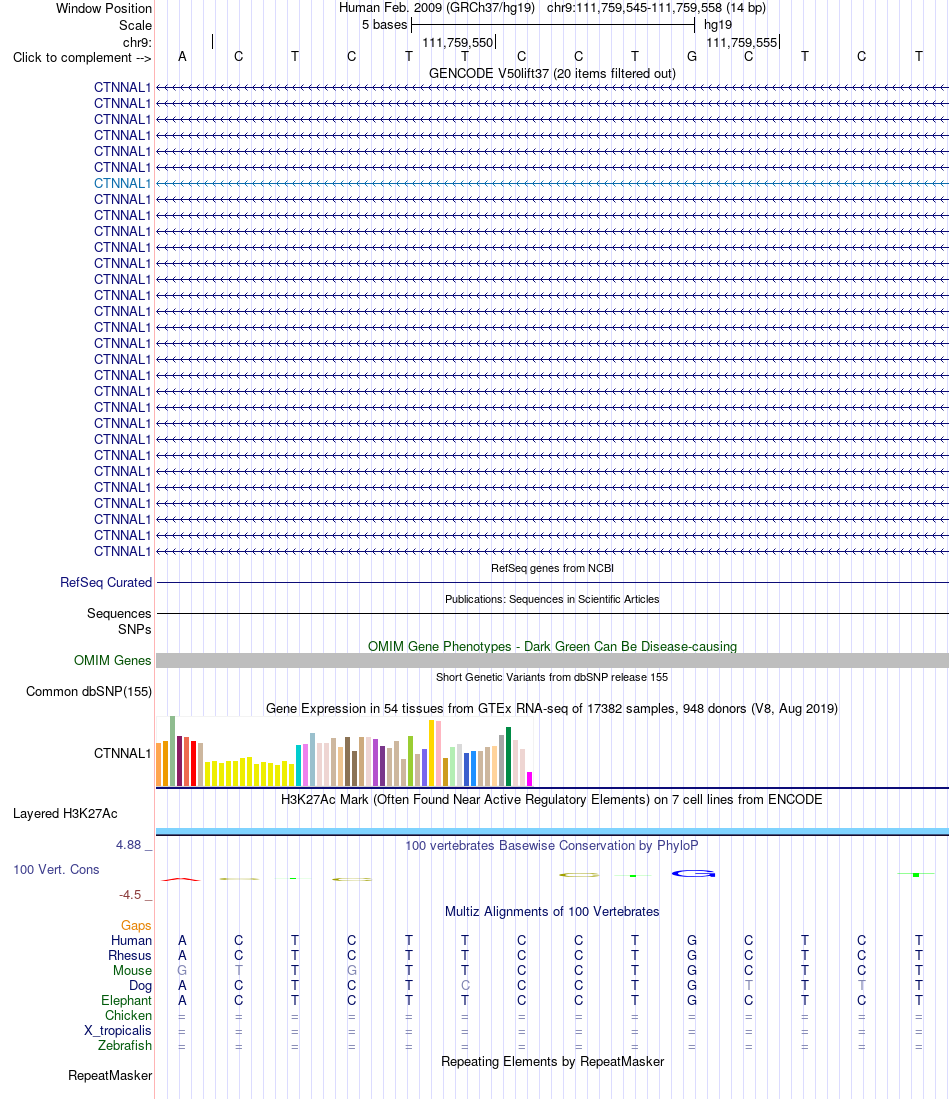The width and height of the screenshot is (950, 1099).
Task: Click the '5 bases' scale bar label
Action: click(384, 25)
